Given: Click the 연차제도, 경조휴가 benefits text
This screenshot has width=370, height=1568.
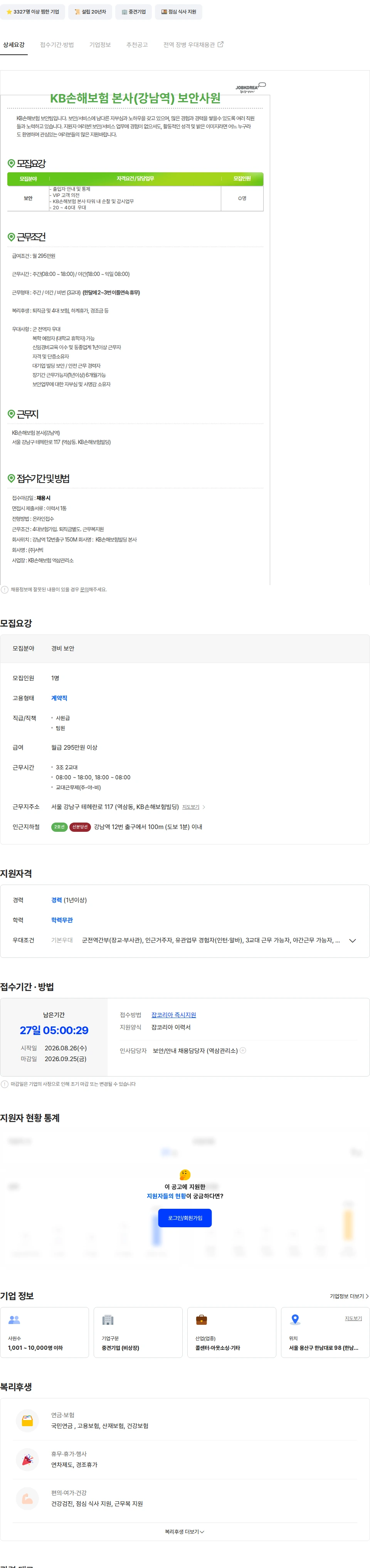Looking at the screenshot, I should point(74,1465).
